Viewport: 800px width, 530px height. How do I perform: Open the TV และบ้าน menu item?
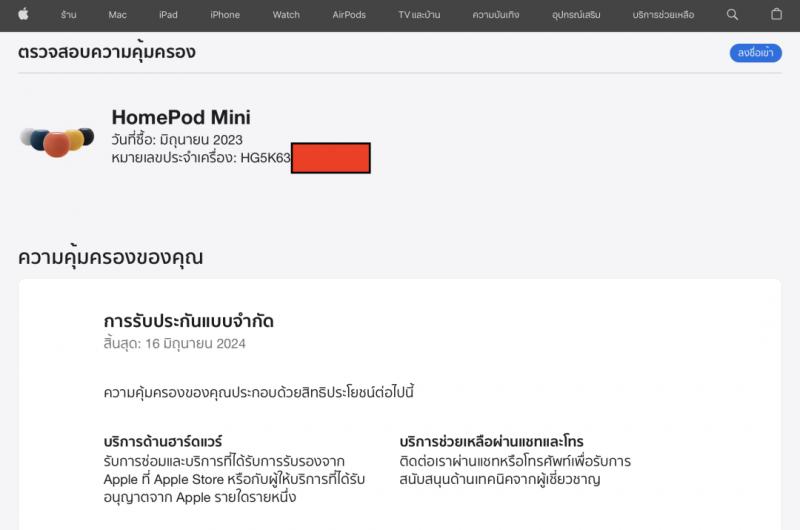pyautogui.click(x=419, y=15)
